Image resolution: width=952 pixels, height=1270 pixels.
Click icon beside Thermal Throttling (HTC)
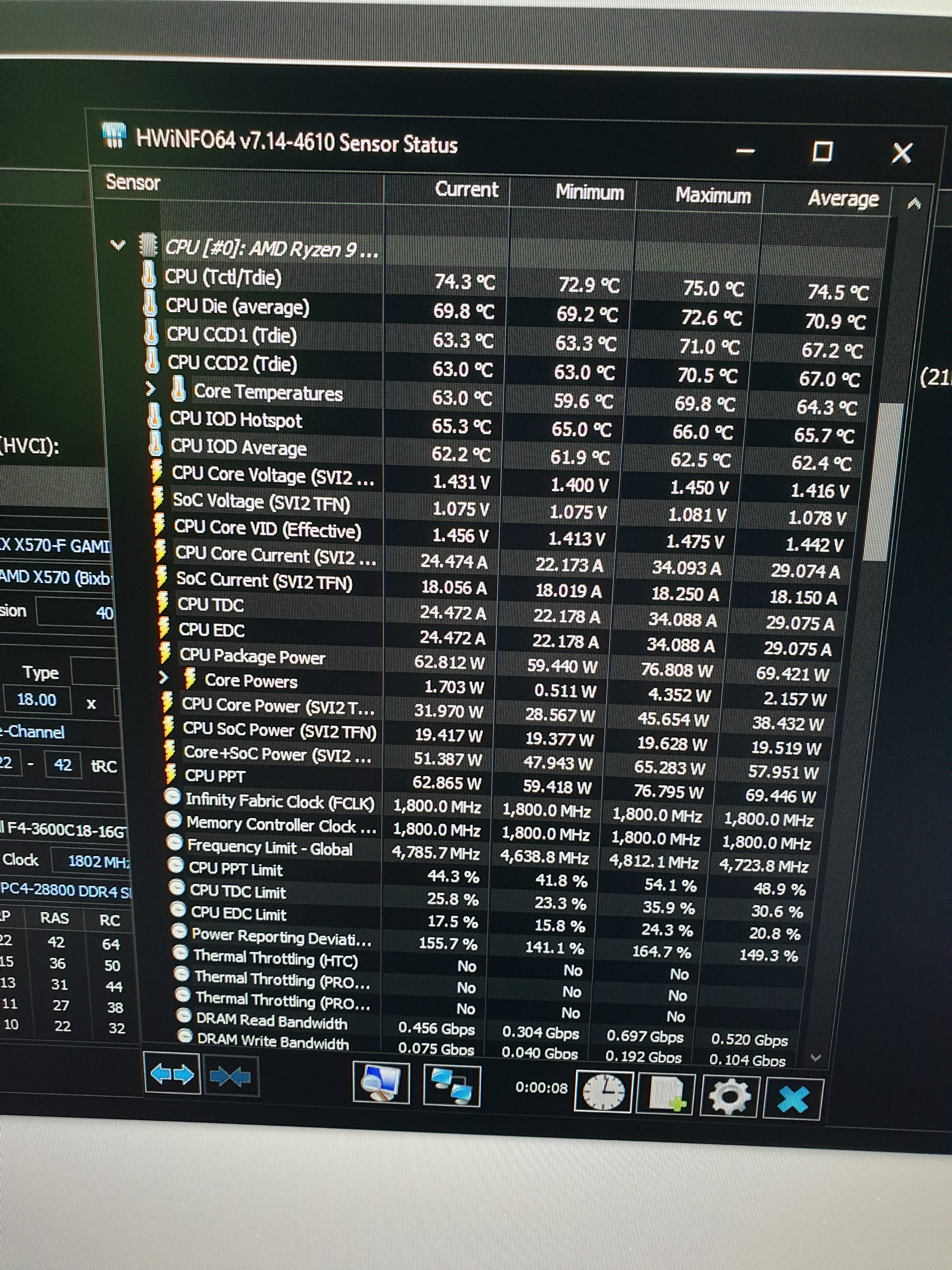click(180, 954)
